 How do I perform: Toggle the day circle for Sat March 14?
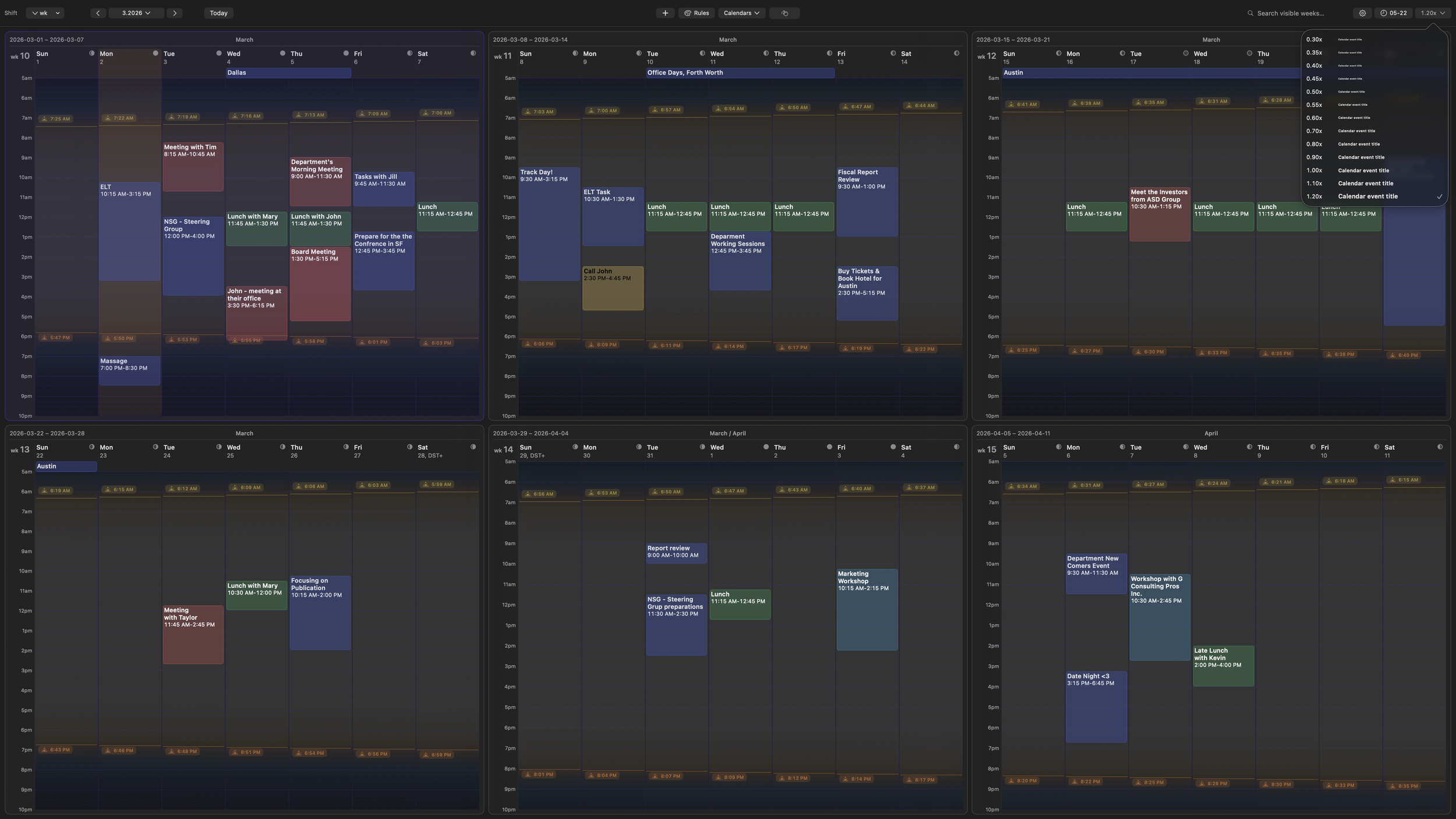(x=956, y=54)
